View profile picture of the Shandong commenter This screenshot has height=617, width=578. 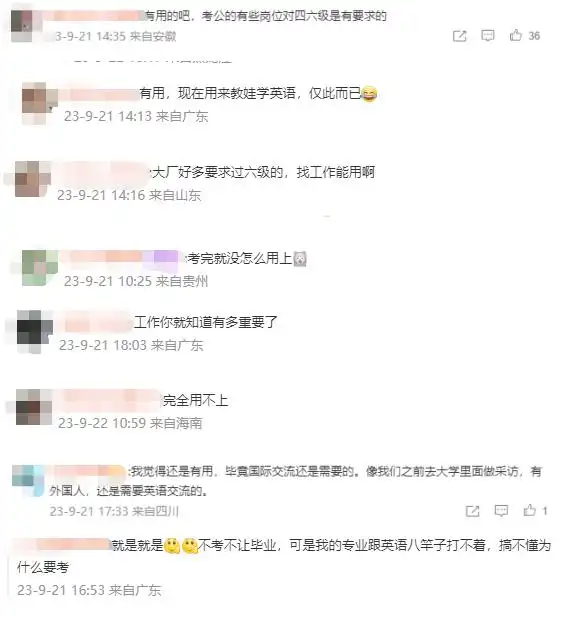click(32, 179)
